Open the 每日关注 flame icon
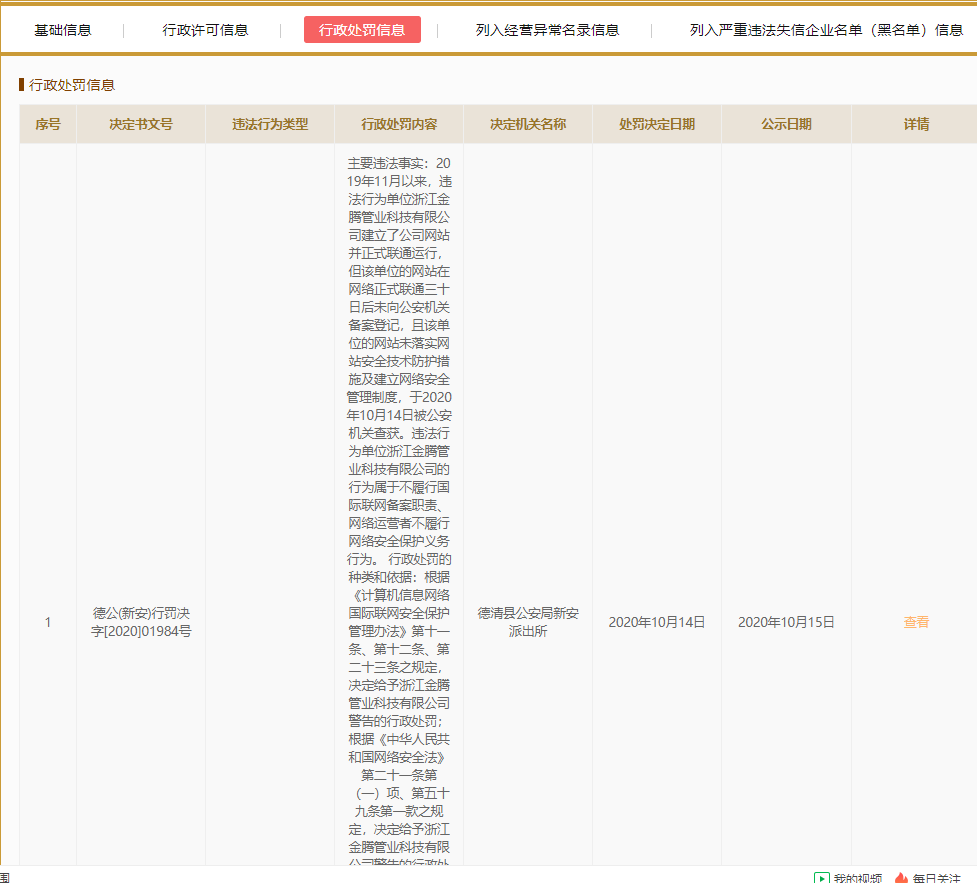977x883 pixels. click(x=901, y=878)
